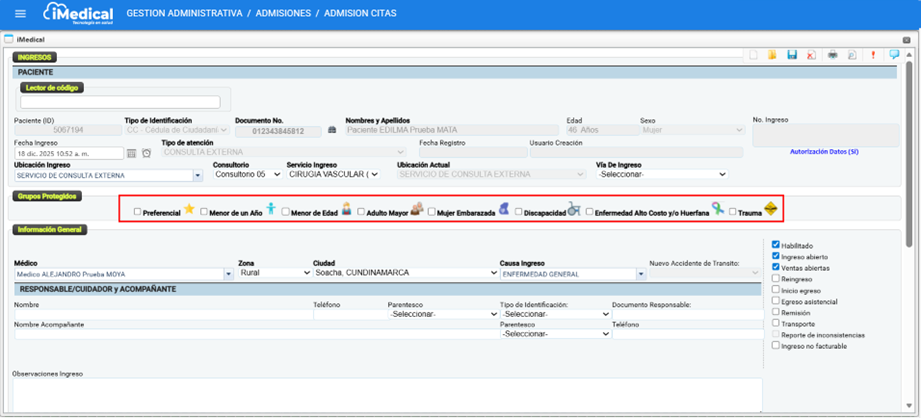This screenshot has height=418, width=921.
Task: Click the Autorización Datos (SI) link
Action: pos(824,152)
